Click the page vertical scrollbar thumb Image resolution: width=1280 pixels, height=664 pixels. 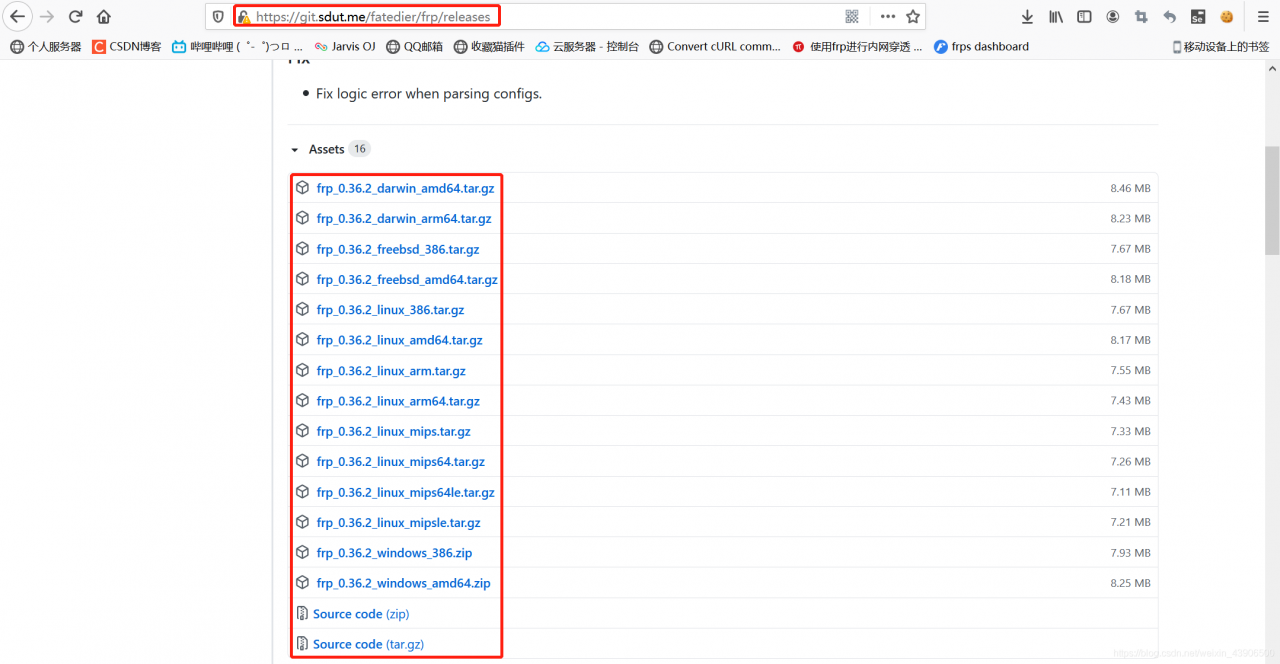(1272, 200)
